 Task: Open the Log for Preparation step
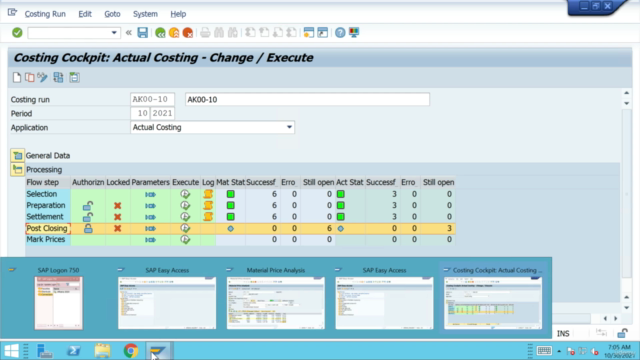[x=208, y=205]
